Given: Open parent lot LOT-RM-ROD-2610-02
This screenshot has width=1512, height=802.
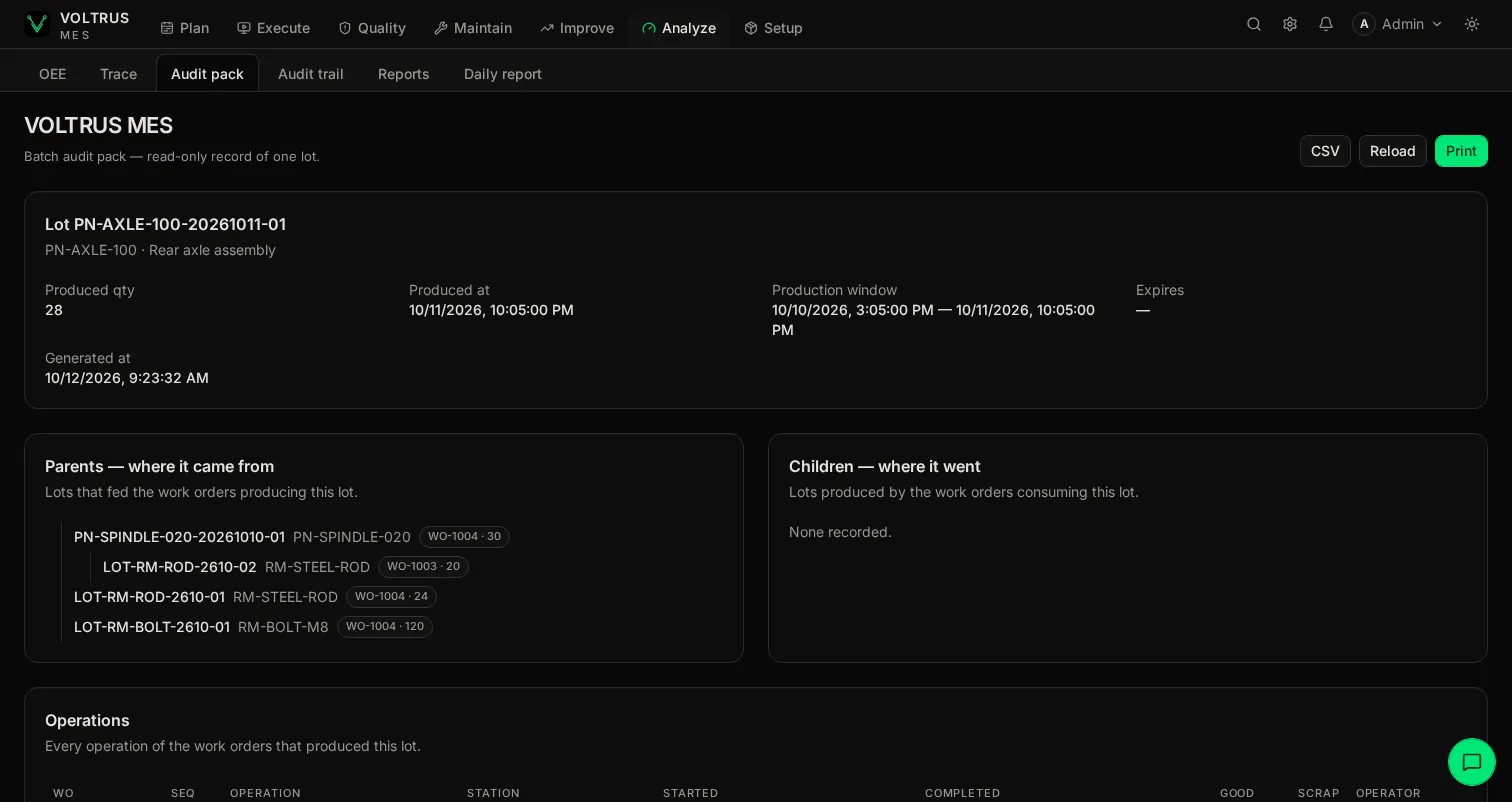Looking at the screenshot, I should (180, 567).
